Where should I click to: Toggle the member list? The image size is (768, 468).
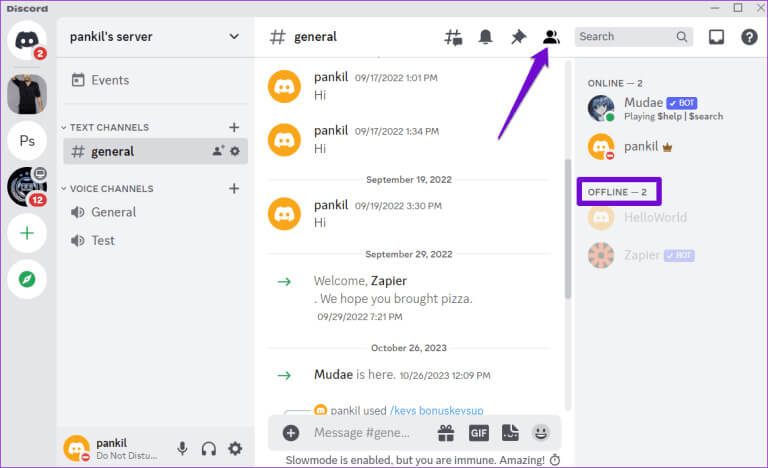pos(551,37)
